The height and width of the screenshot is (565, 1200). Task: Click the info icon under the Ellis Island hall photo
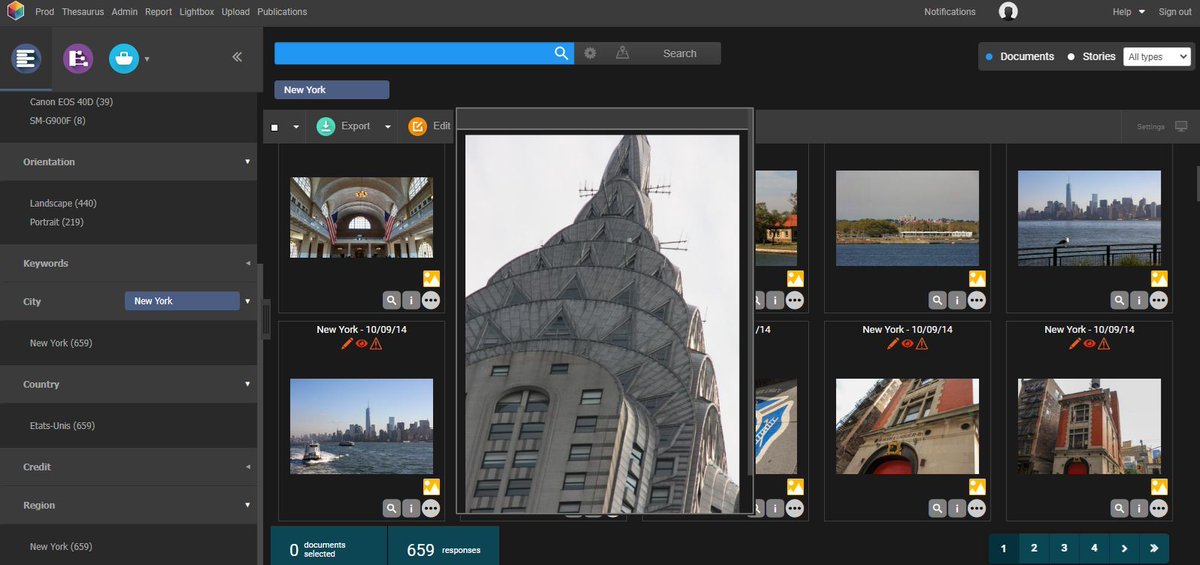pyautogui.click(x=411, y=299)
